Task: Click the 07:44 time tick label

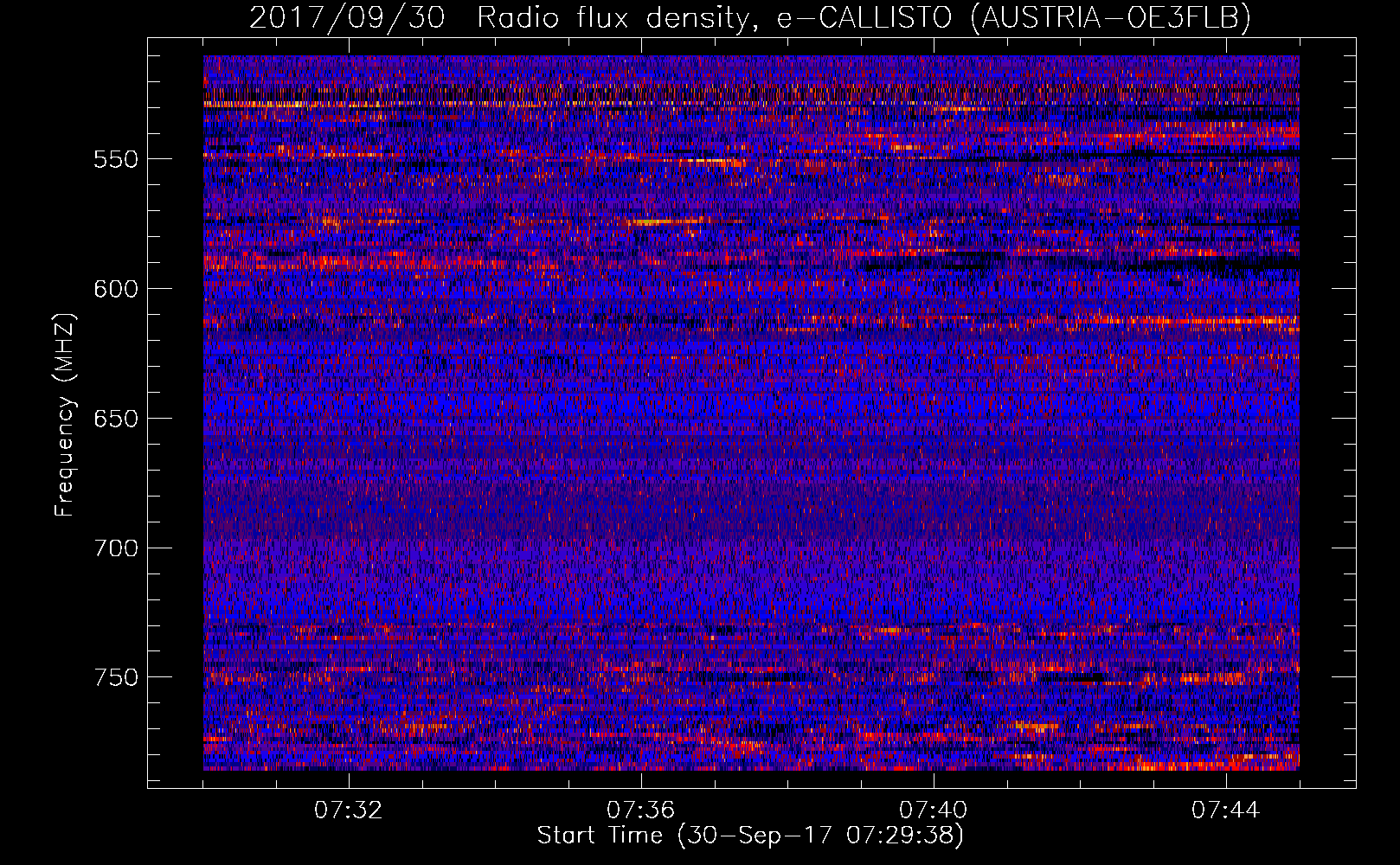Action: tap(1225, 811)
